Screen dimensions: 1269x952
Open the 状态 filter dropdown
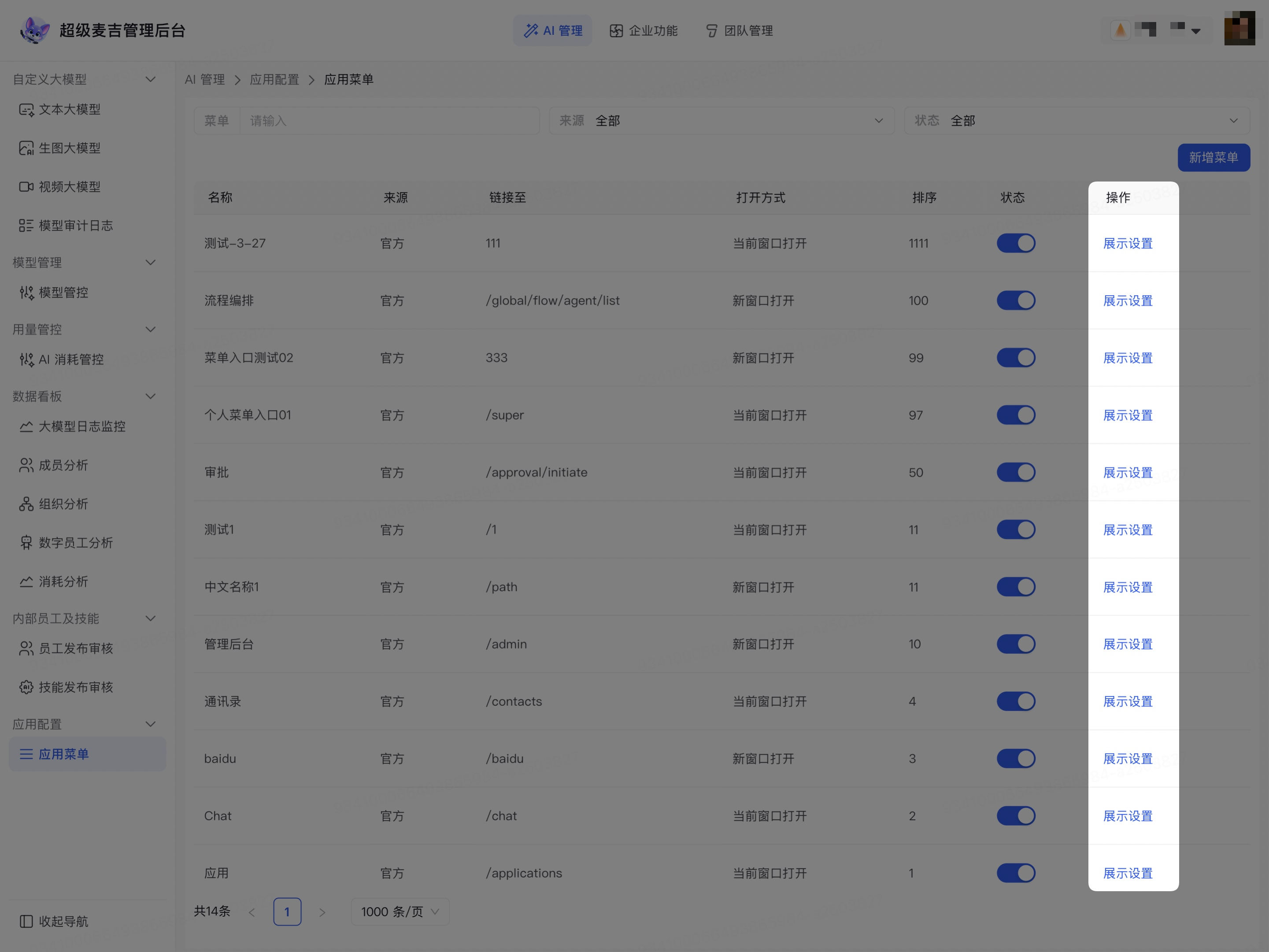(x=1077, y=121)
